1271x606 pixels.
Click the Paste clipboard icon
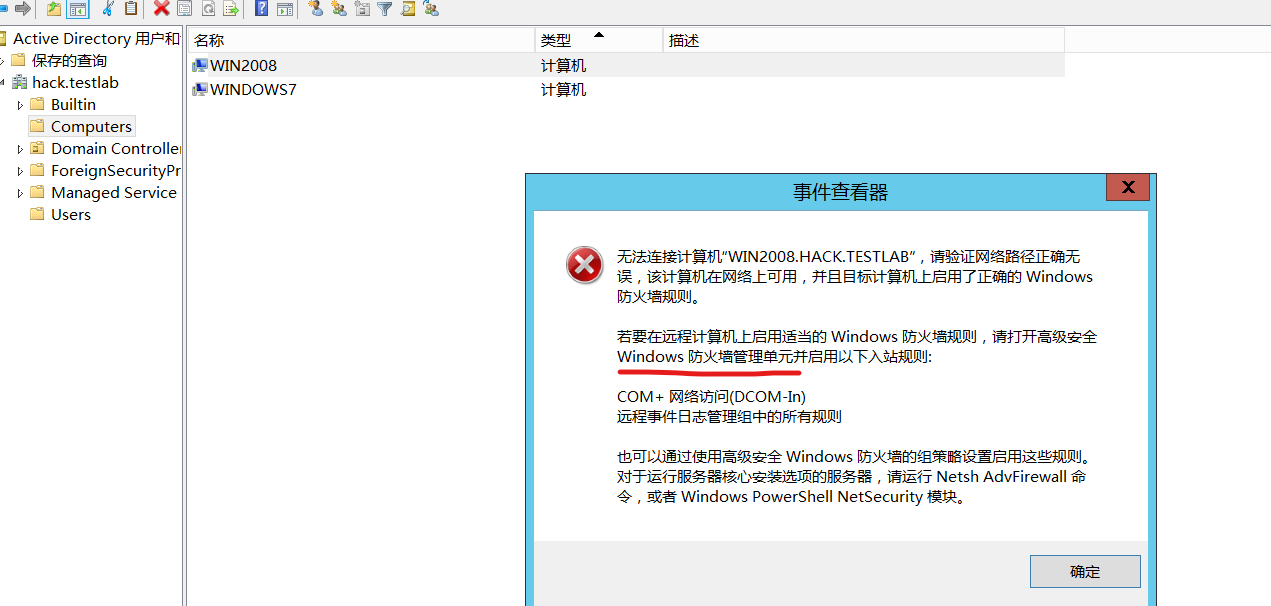tap(131, 9)
